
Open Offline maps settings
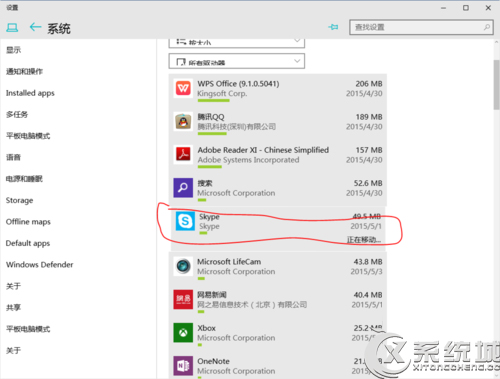(x=28, y=222)
